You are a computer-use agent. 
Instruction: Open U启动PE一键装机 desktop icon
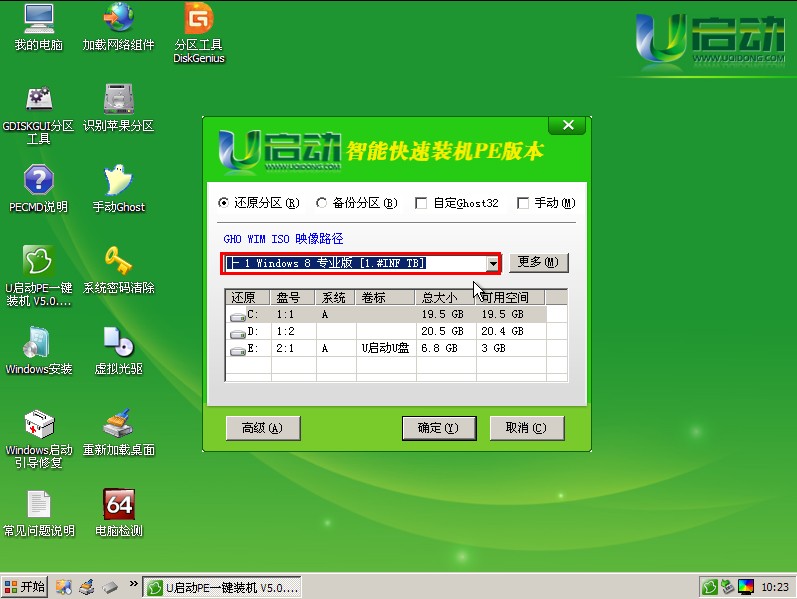pyautogui.click(x=39, y=276)
